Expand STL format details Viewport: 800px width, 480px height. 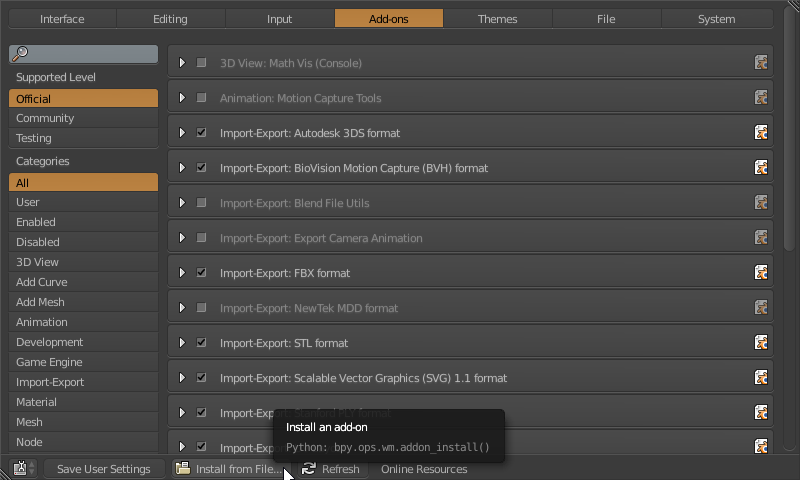(x=182, y=342)
